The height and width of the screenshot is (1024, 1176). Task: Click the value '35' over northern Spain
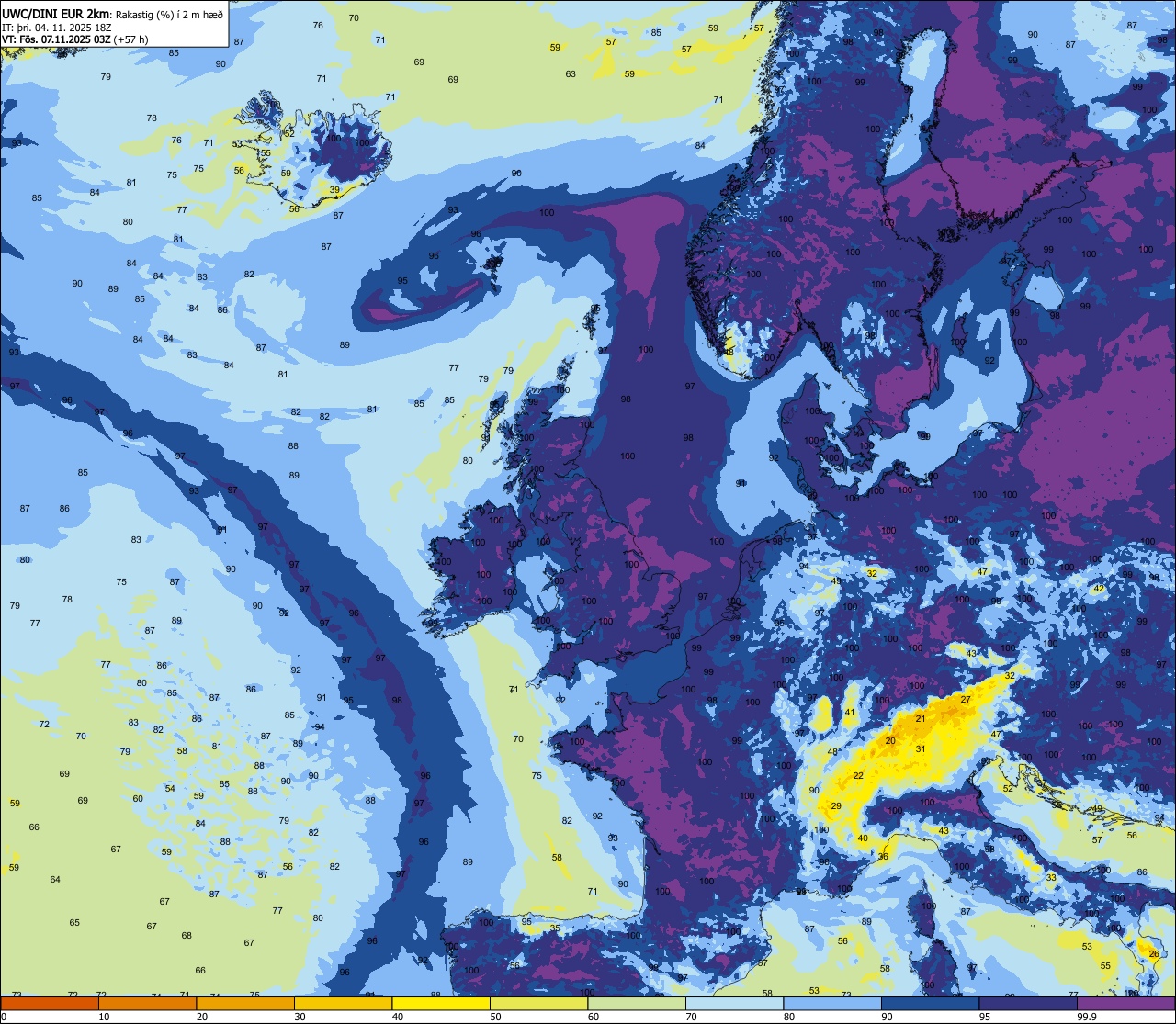coord(555,928)
